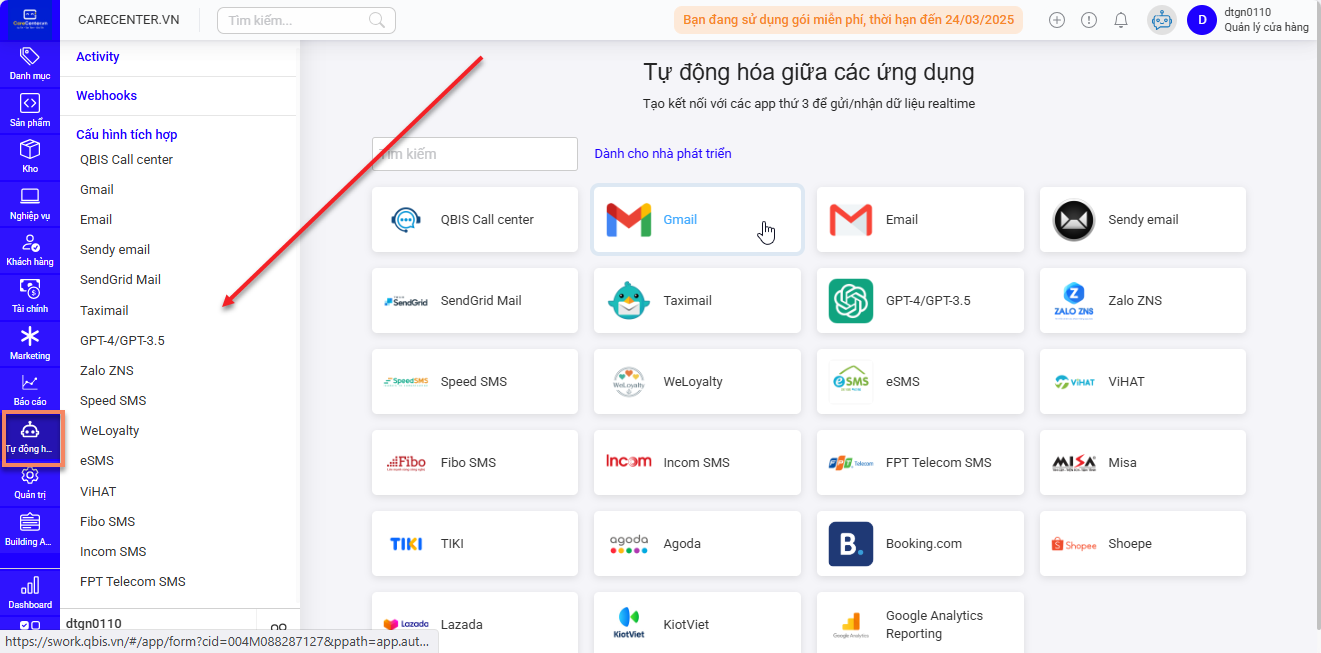Open Dashboard from the sidebar
The height and width of the screenshot is (653, 1321).
[x=30, y=592]
